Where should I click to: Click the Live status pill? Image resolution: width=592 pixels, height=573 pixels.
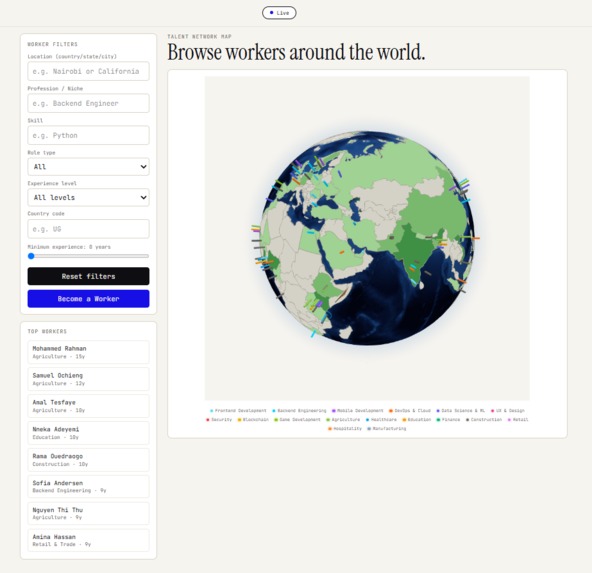click(279, 13)
